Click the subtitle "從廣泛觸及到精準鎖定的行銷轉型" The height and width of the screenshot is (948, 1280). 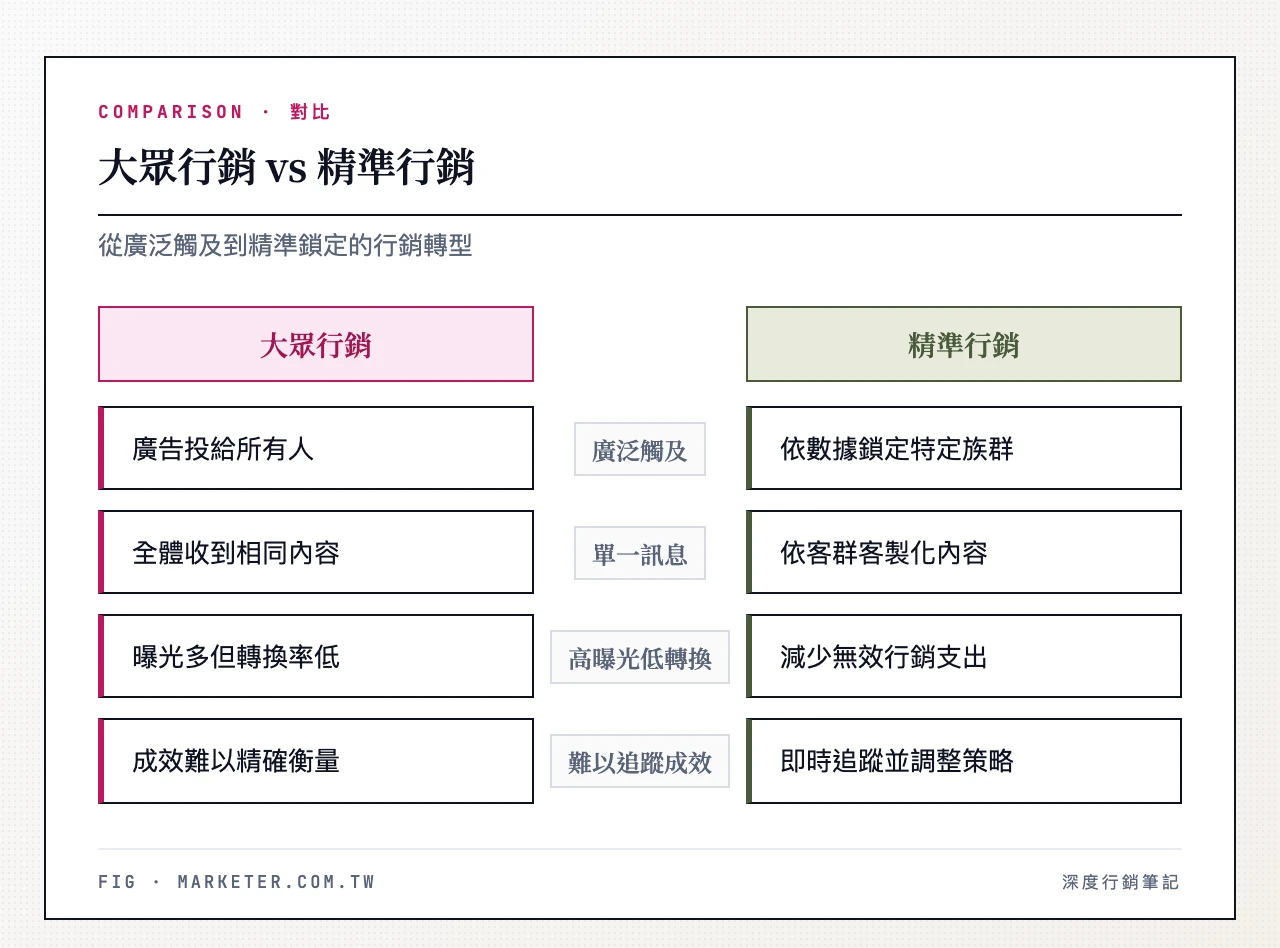[x=285, y=245]
